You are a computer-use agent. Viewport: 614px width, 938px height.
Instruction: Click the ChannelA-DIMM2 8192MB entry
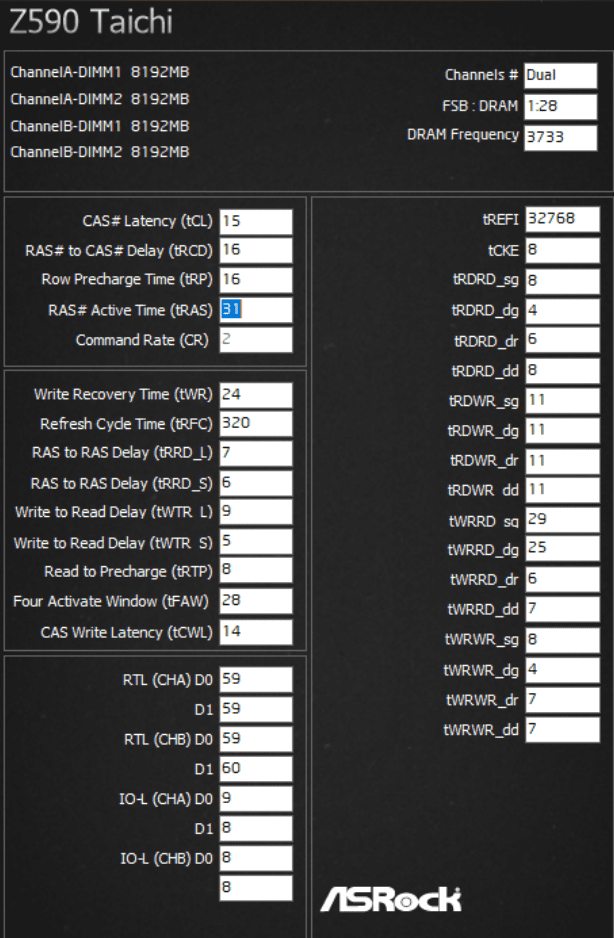(x=100, y=99)
